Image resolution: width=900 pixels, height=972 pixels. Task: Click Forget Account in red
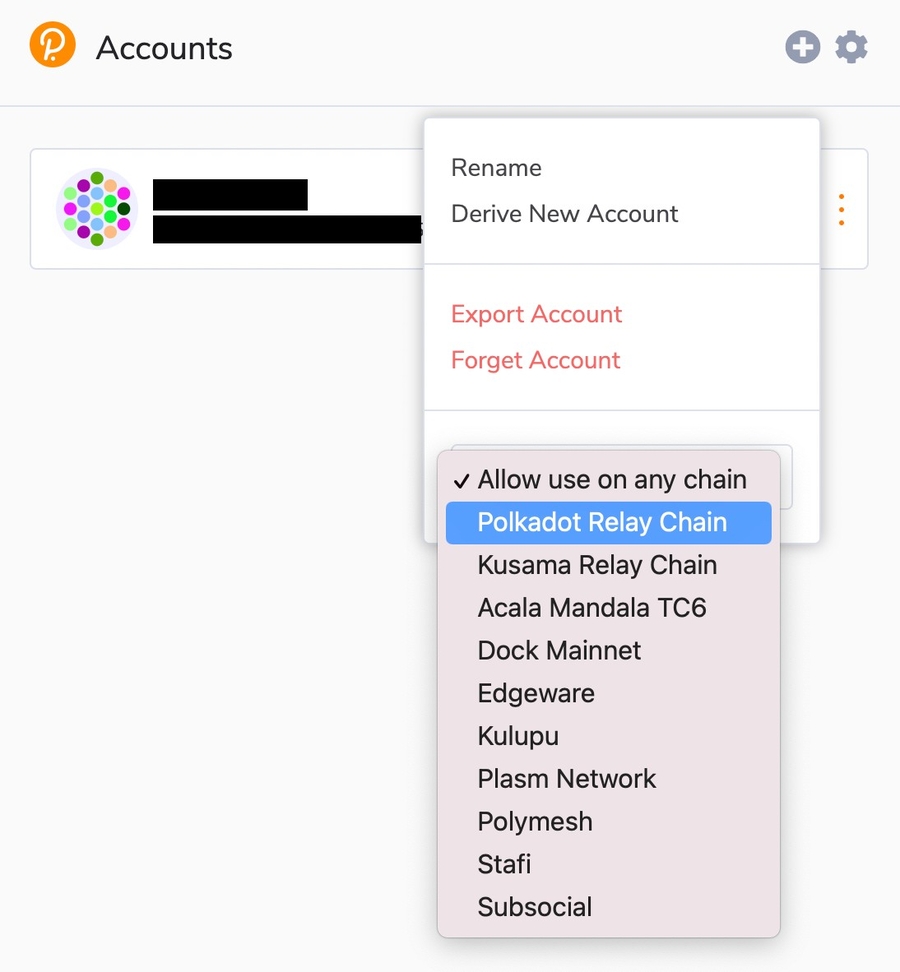pos(535,360)
